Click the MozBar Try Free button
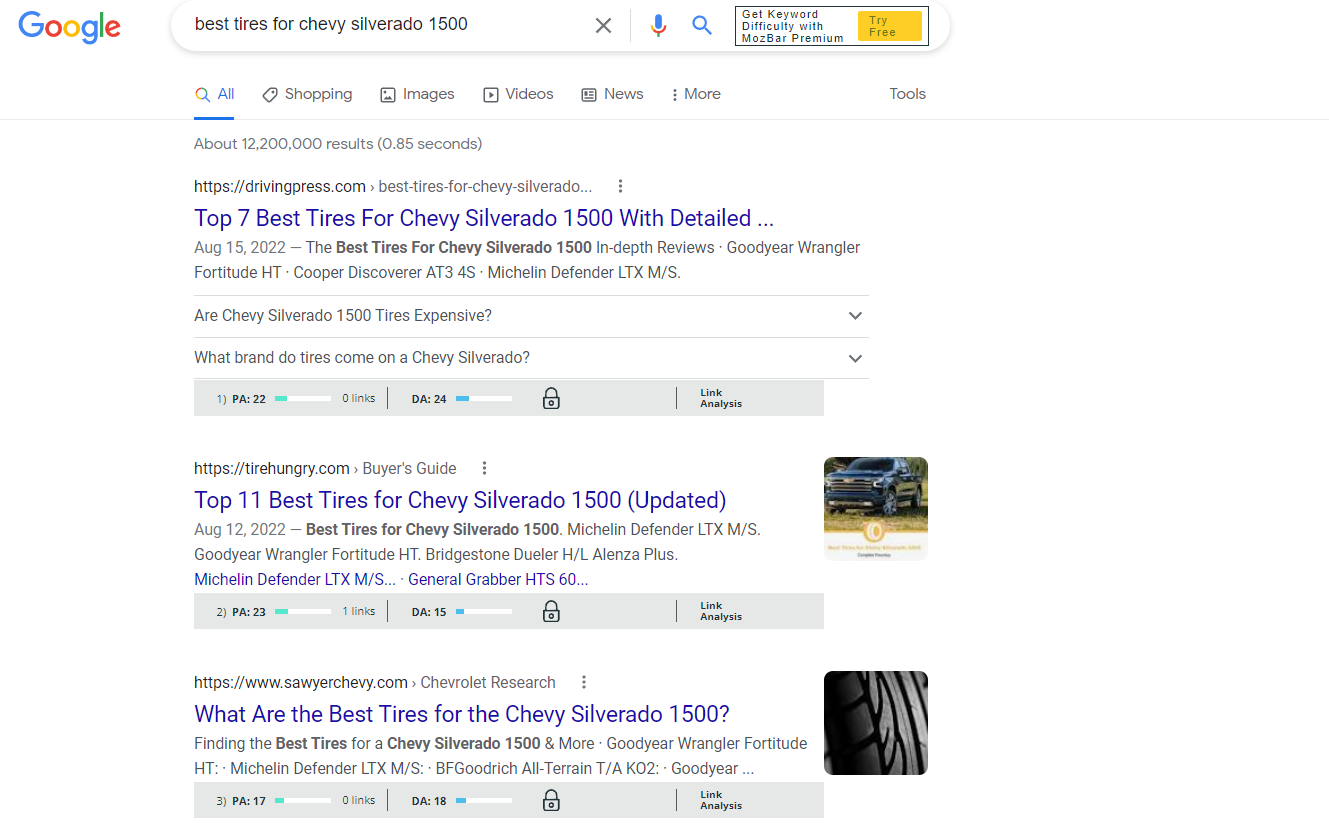Screen dimensions: 1329x838 pos(890,26)
